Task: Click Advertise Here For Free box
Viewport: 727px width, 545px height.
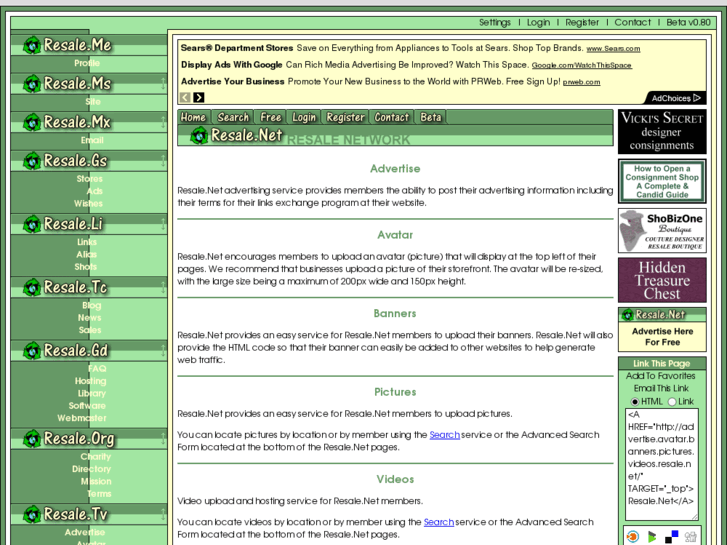Action: [x=662, y=337]
